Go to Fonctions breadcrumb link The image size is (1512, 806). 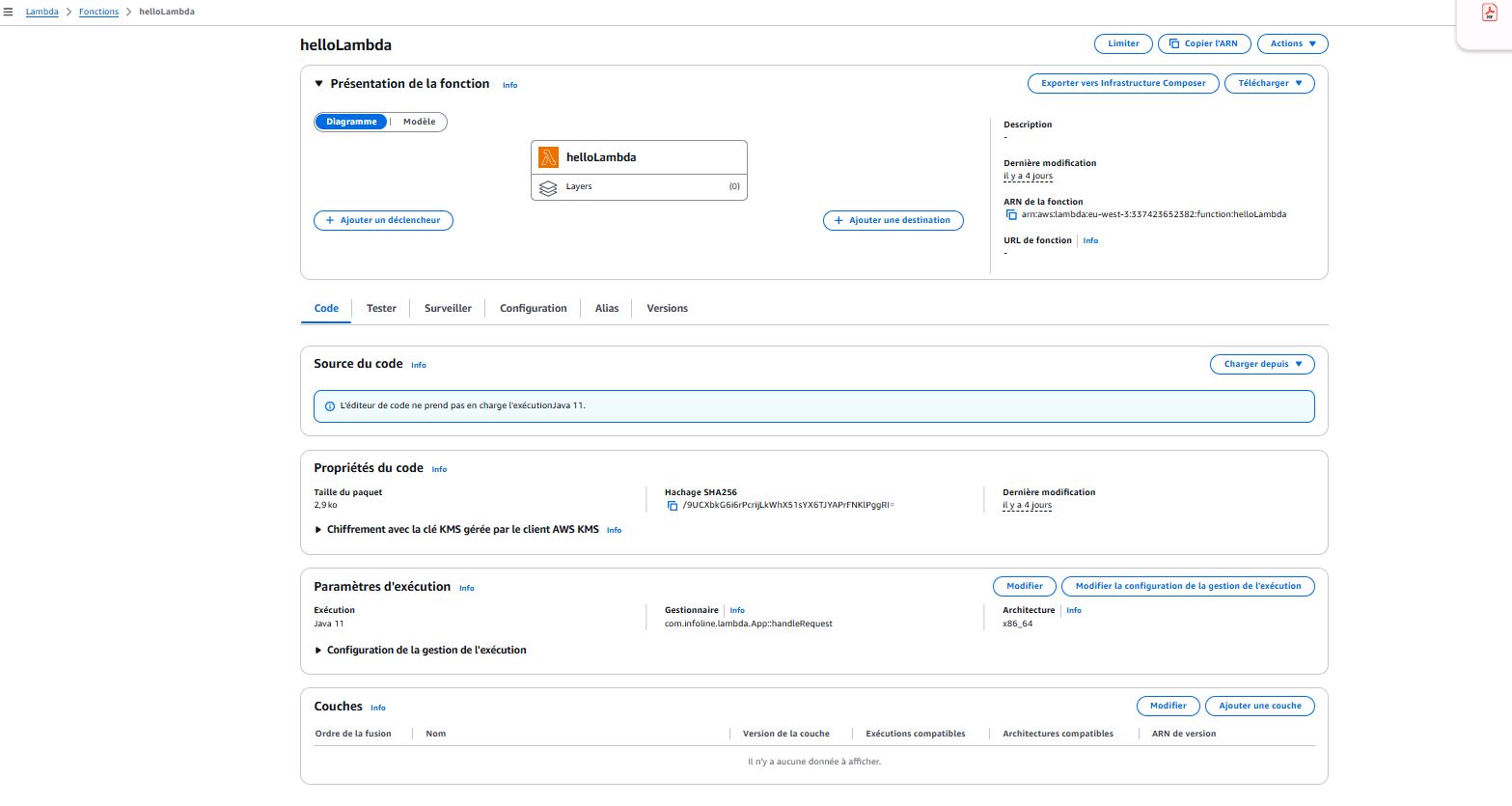coord(98,12)
